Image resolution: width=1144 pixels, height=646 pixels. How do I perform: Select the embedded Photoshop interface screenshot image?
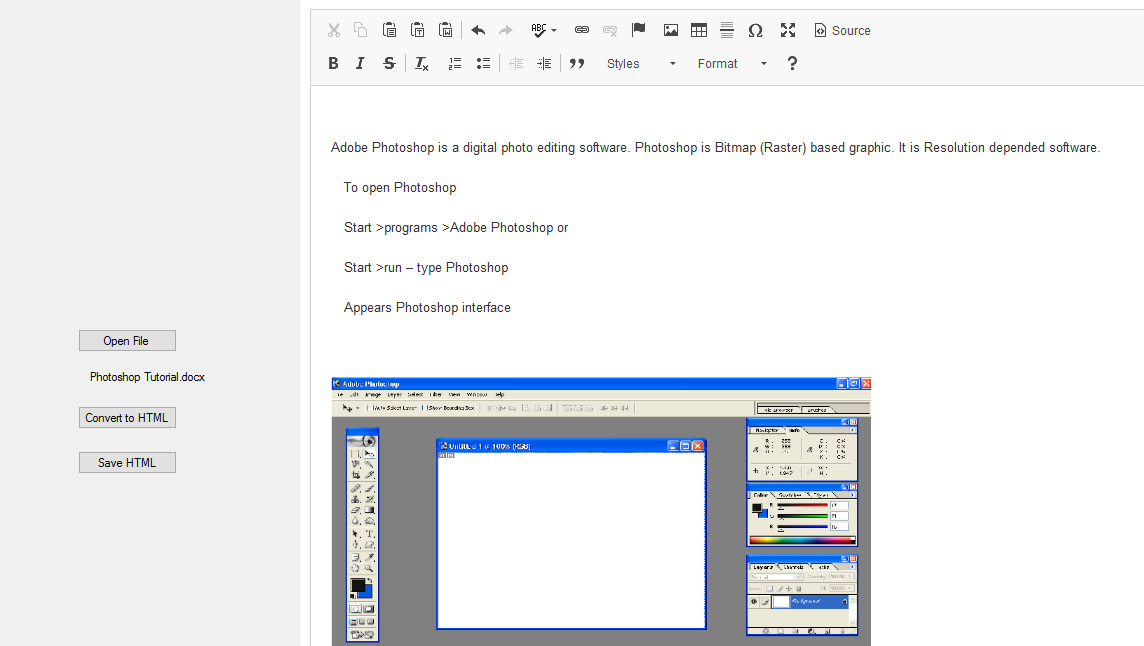[x=601, y=512]
